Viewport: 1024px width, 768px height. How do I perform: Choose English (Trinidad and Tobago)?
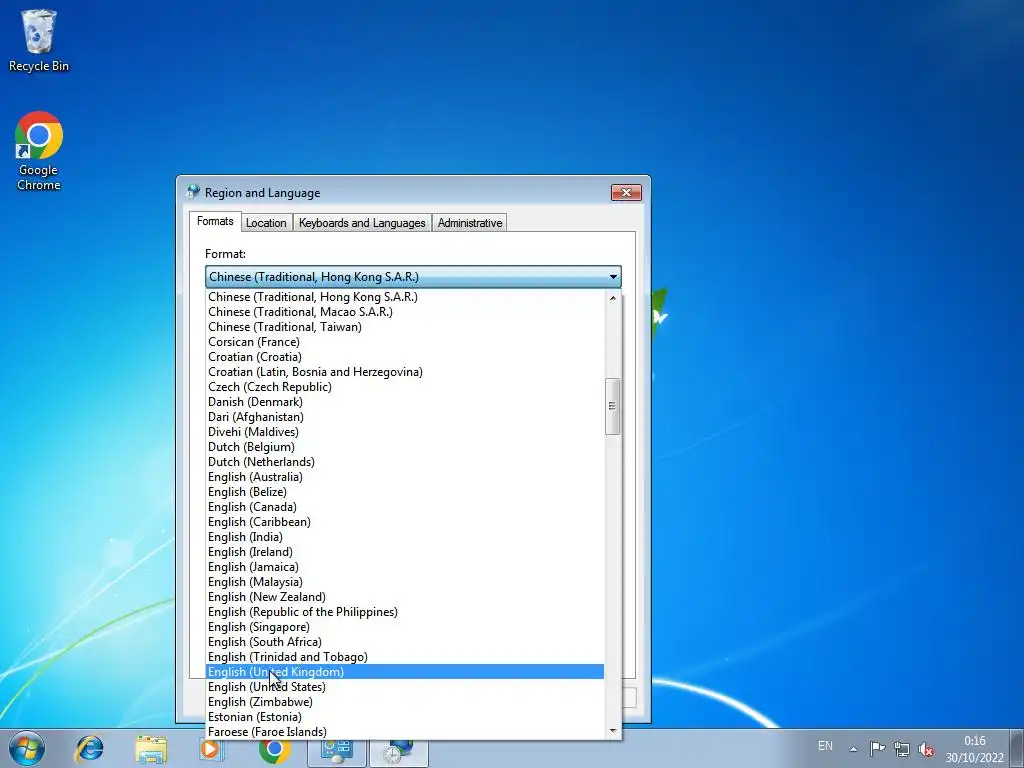point(405,657)
